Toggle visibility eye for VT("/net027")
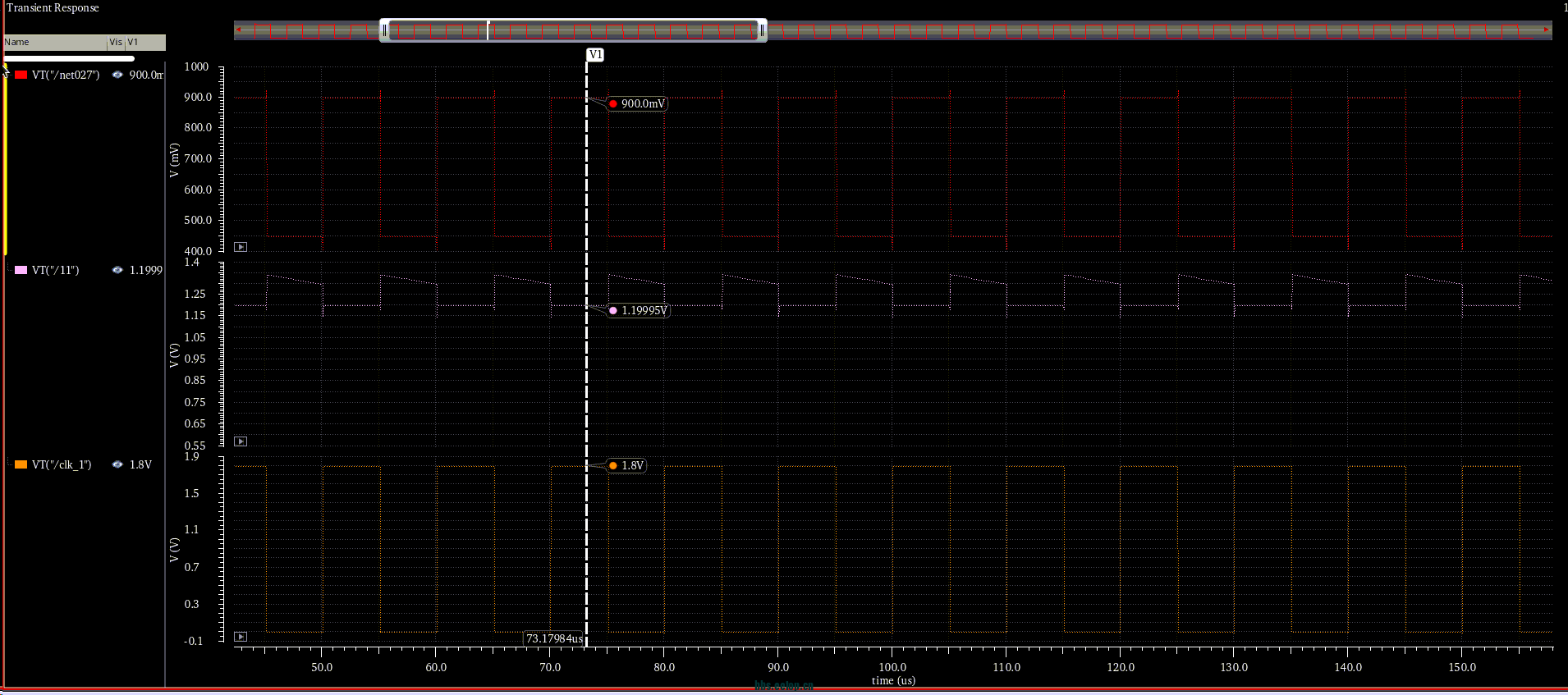 coord(117,75)
